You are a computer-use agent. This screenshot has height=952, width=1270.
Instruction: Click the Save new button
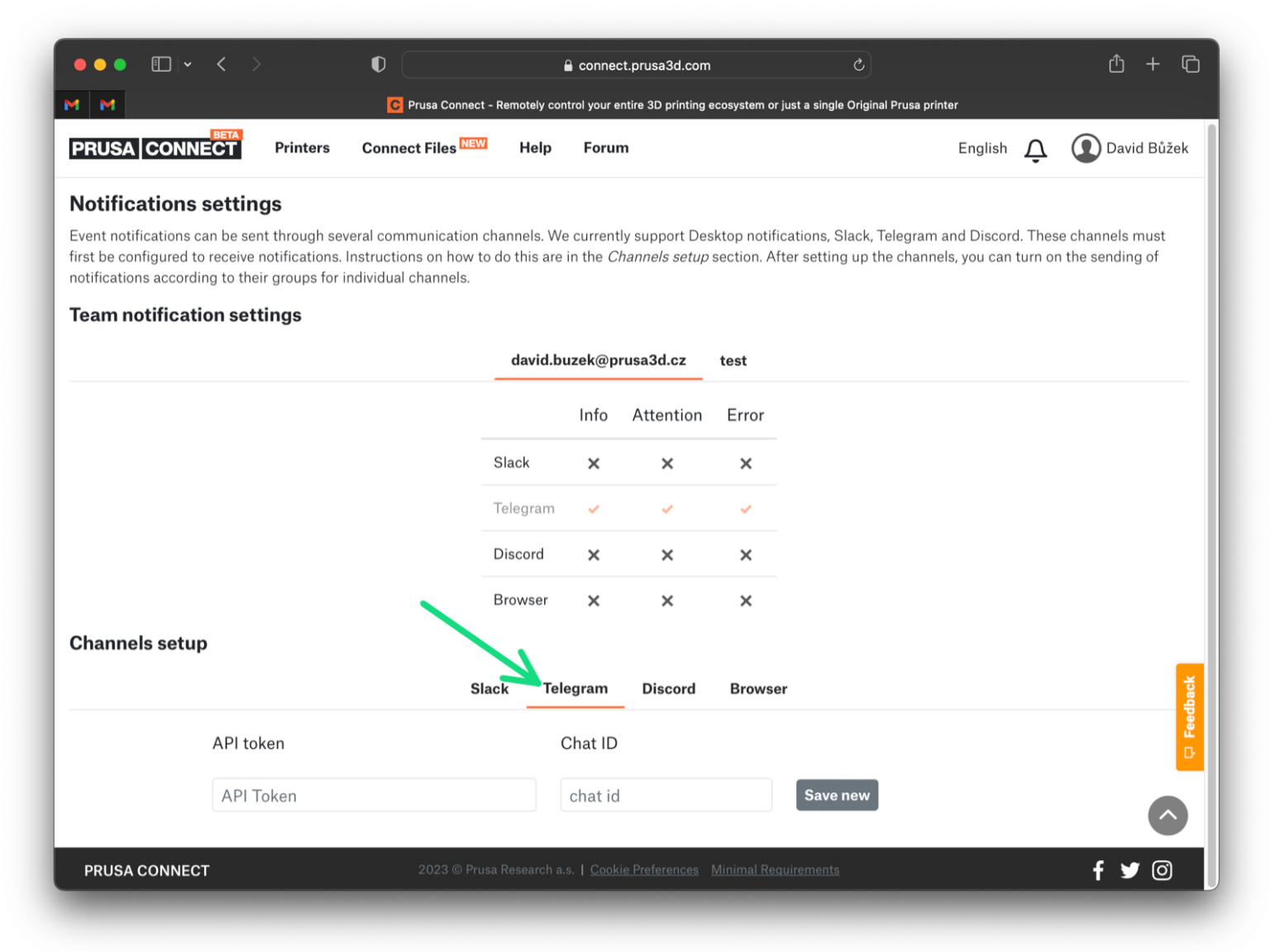coord(837,795)
